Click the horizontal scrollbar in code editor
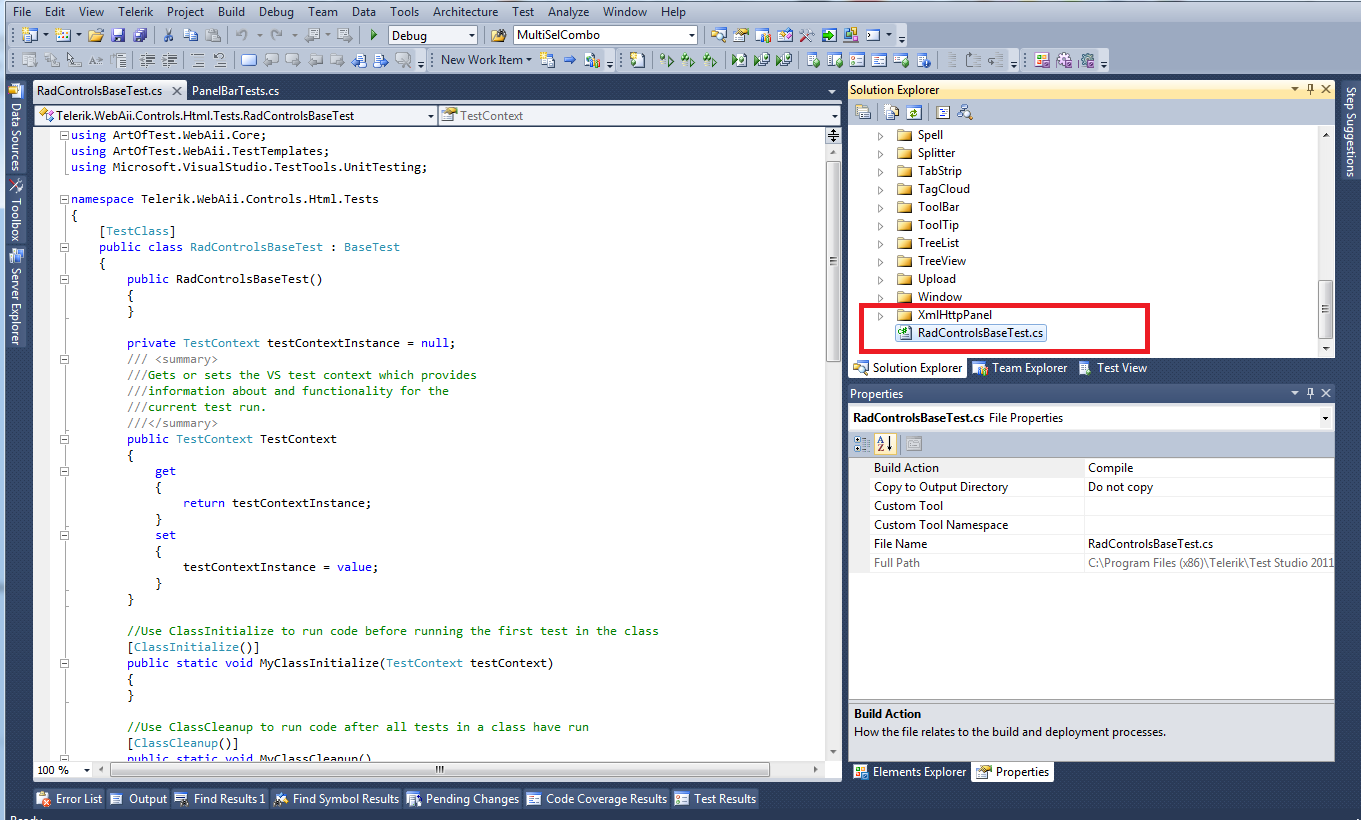1361x820 pixels. pos(438,770)
